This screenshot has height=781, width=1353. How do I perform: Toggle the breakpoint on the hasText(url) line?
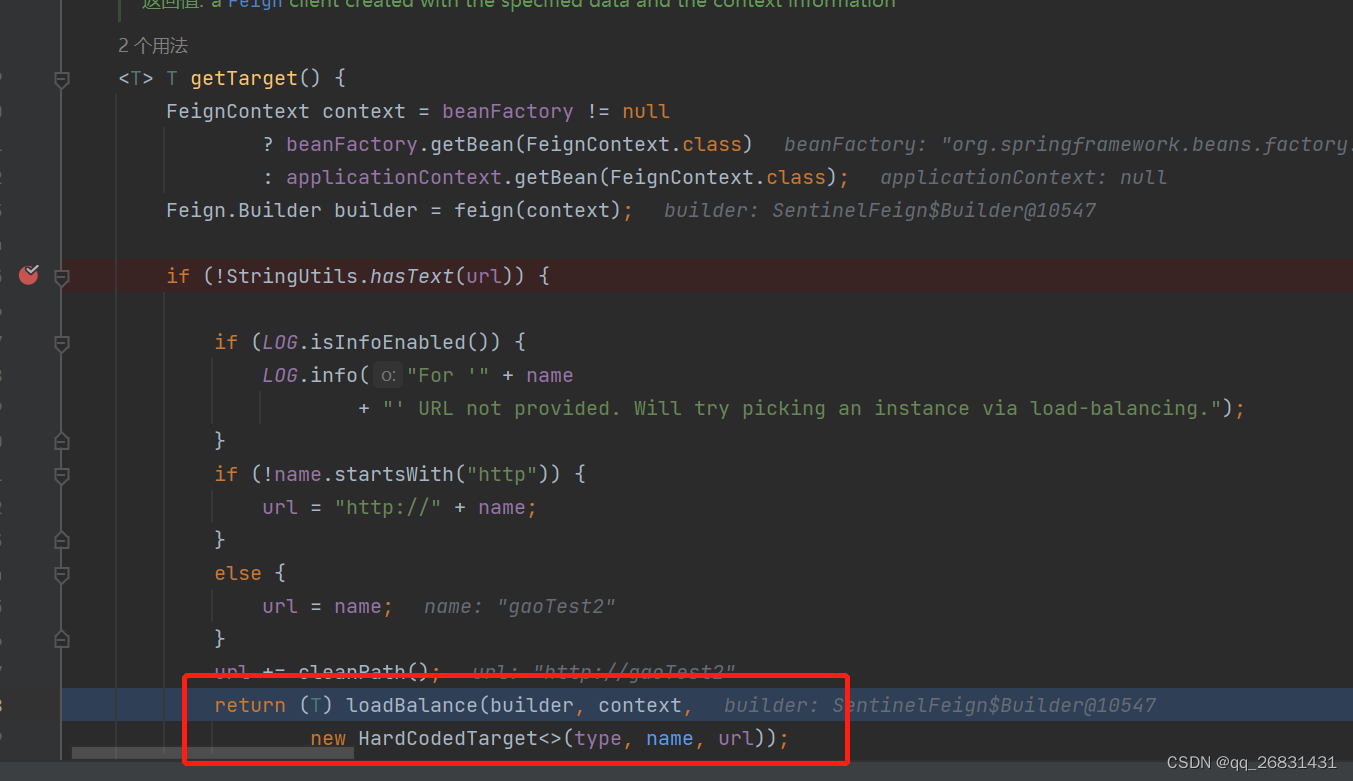click(29, 274)
